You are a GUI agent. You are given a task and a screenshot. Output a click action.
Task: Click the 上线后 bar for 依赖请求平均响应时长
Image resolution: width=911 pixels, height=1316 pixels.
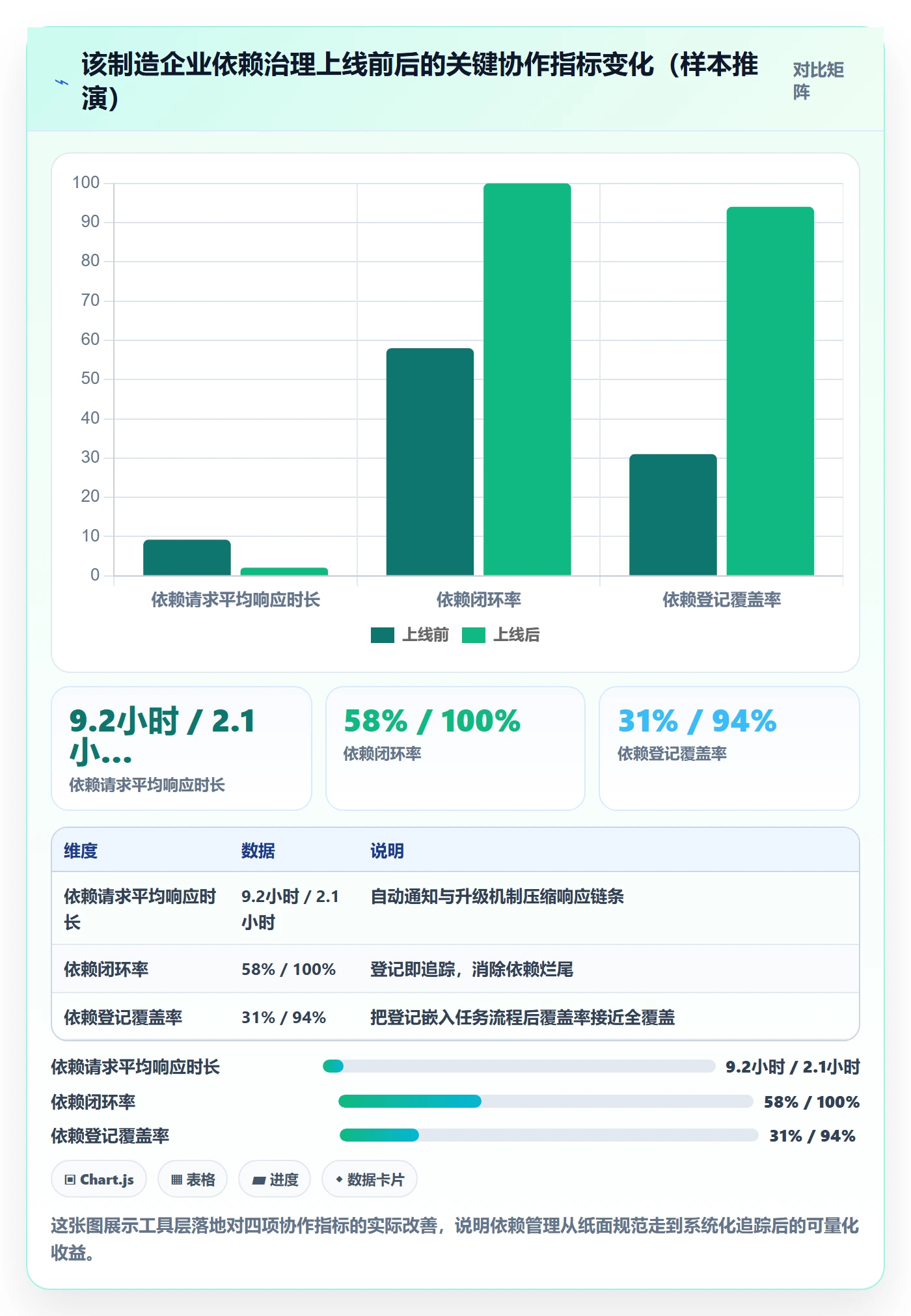point(284,571)
